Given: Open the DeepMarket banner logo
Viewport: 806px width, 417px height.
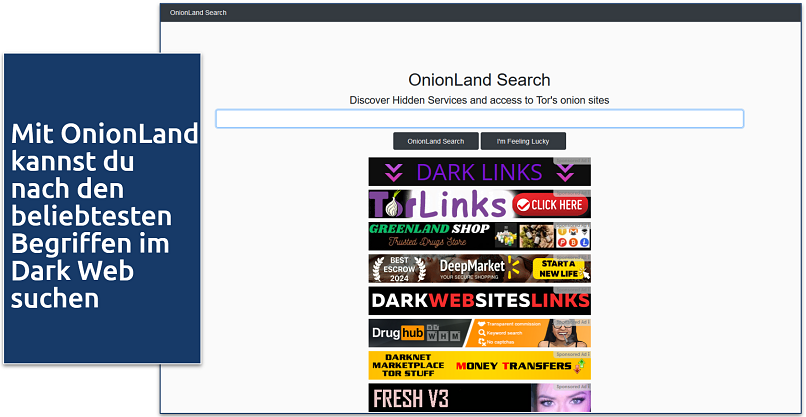Looking at the screenshot, I should coord(470,268).
